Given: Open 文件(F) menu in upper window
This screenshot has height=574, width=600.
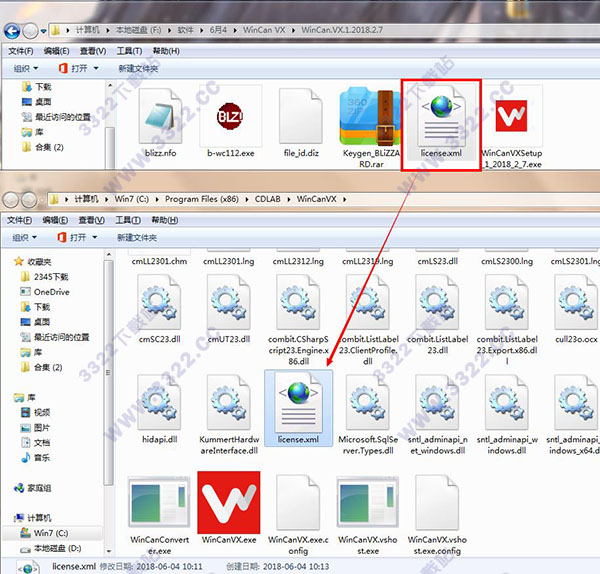Looking at the screenshot, I should [21, 51].
